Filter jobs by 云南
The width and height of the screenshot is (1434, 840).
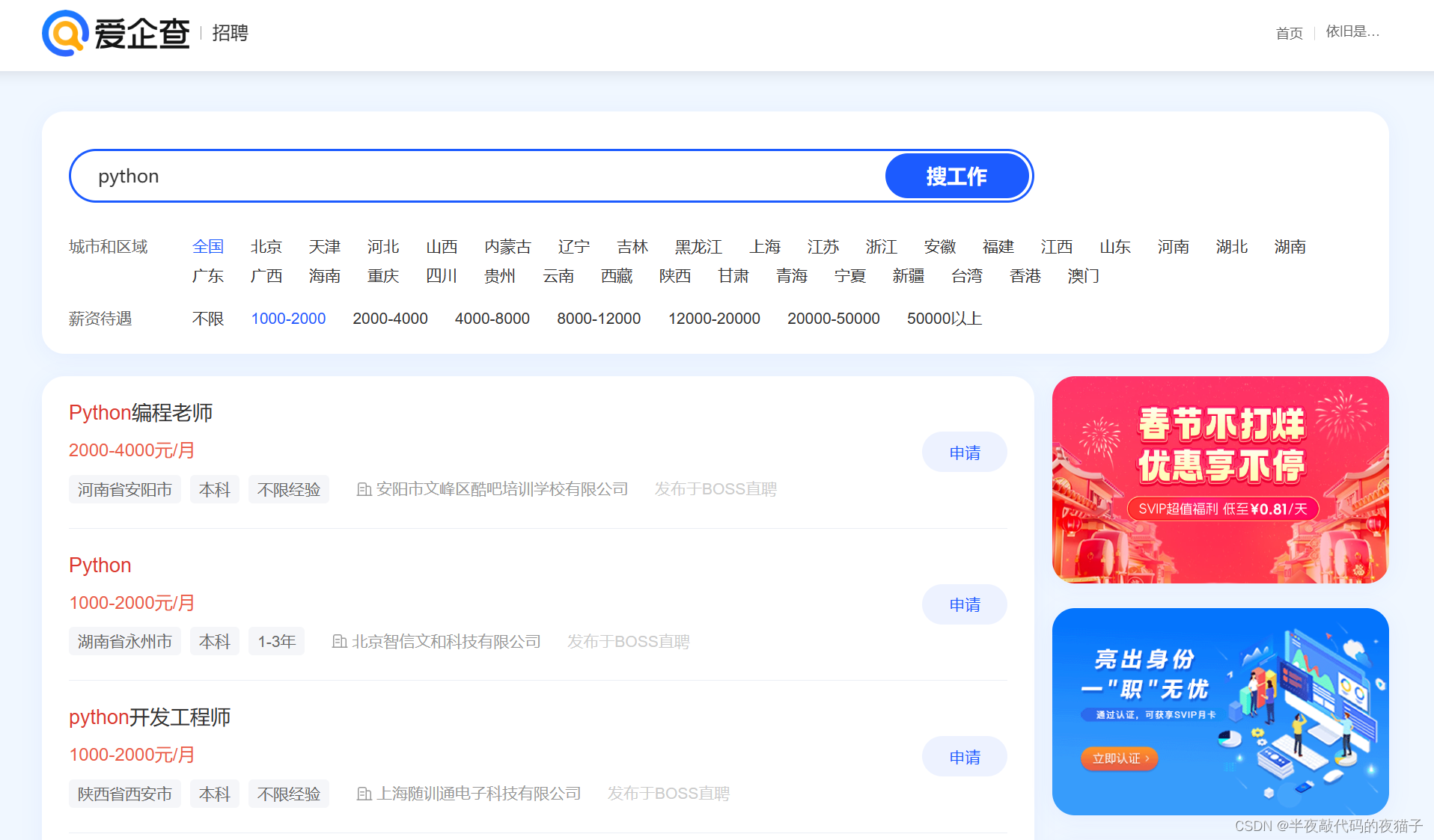[x=558, y=276]
